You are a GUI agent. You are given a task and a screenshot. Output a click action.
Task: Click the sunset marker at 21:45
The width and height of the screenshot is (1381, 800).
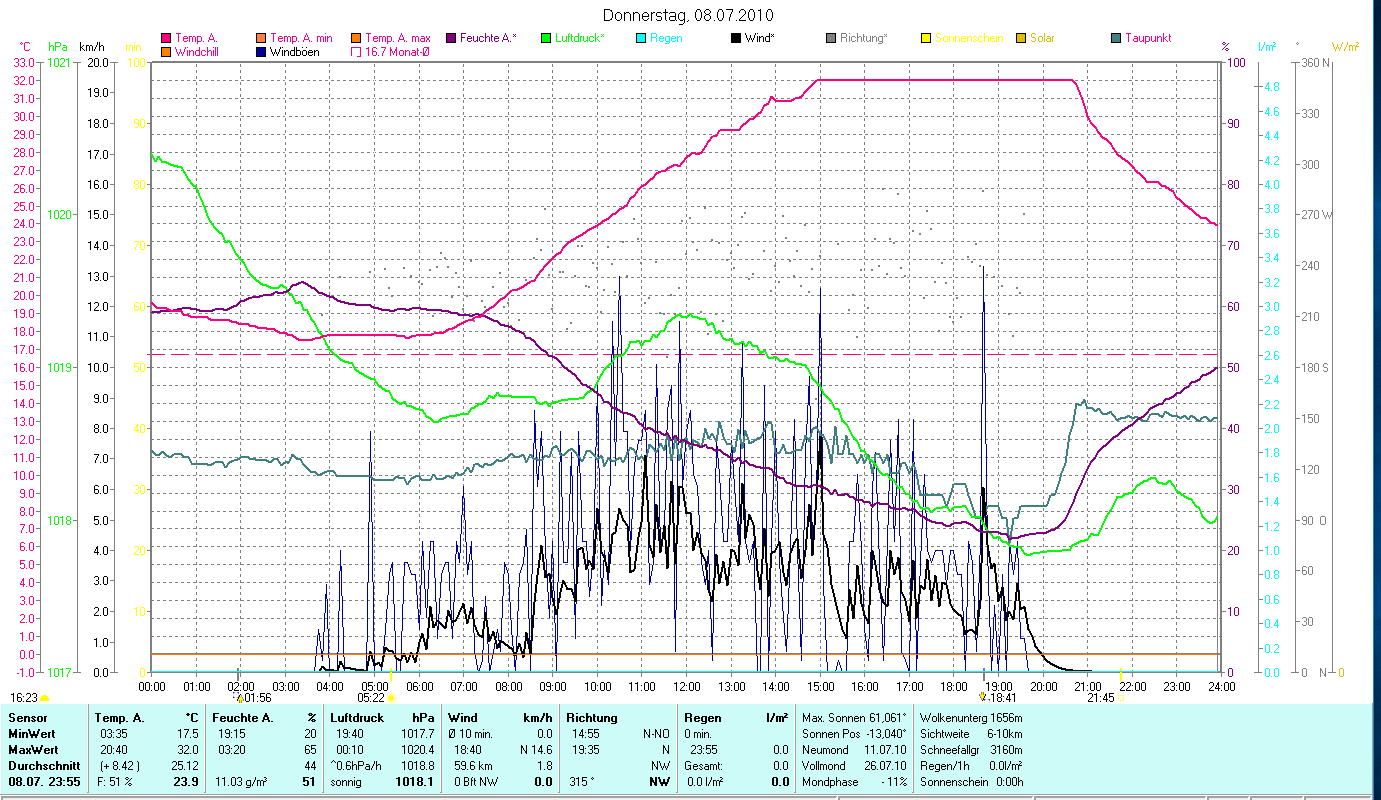click(1121, 697)
